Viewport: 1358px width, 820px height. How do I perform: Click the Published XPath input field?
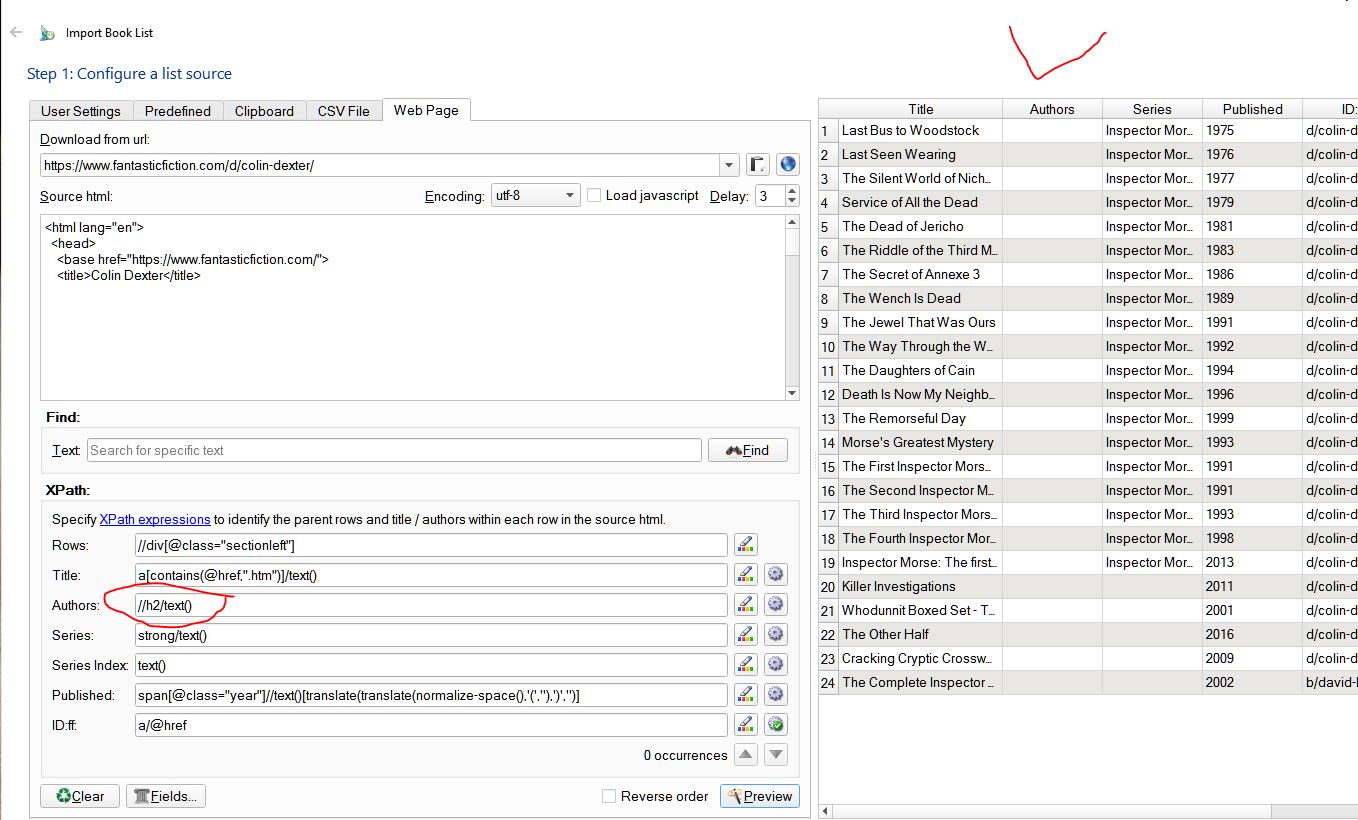coord(430,695)
